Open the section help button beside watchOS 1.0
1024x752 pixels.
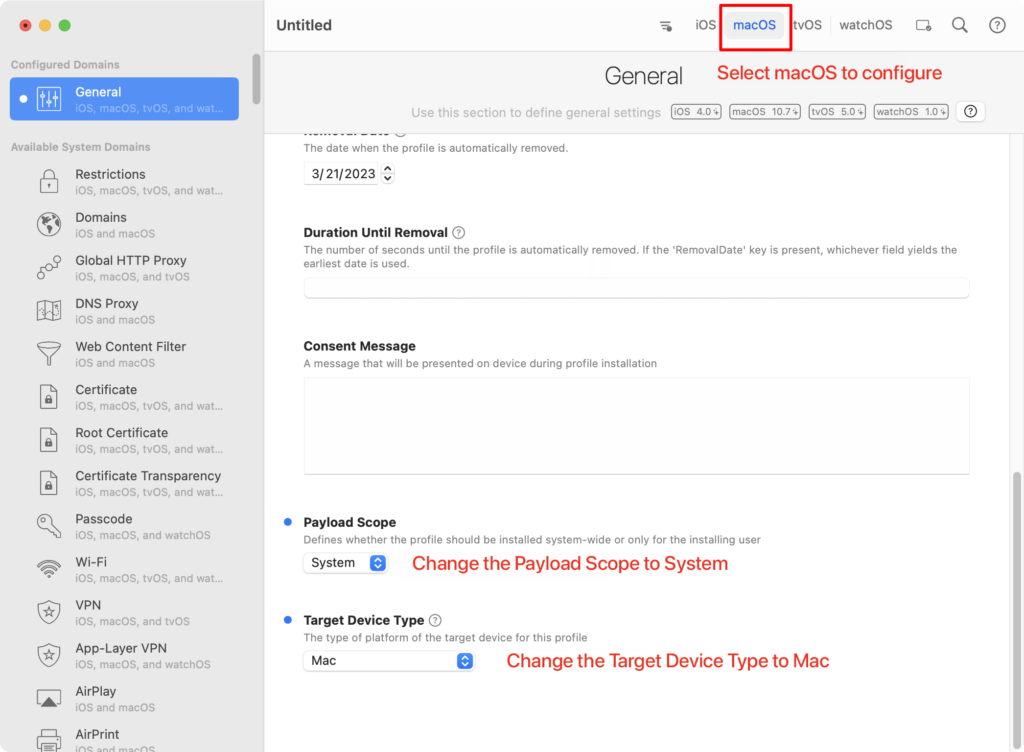[x=970, y=112]
